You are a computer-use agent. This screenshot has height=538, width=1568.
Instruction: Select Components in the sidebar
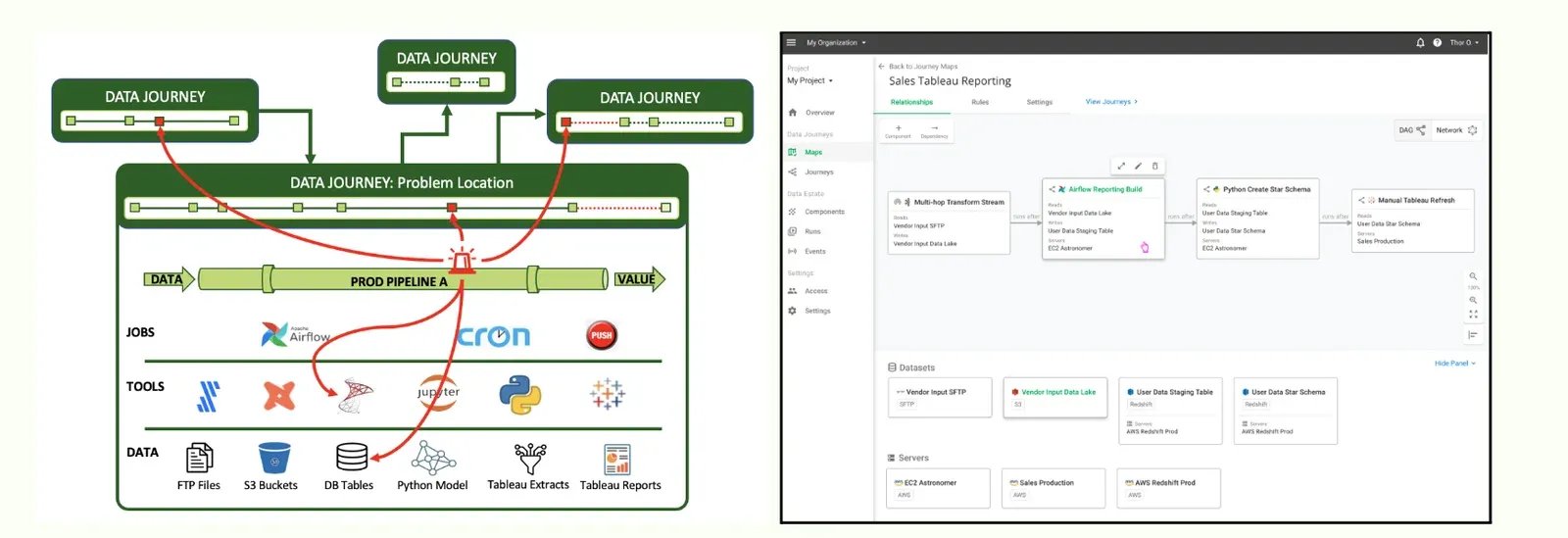[x=824, y=212]
